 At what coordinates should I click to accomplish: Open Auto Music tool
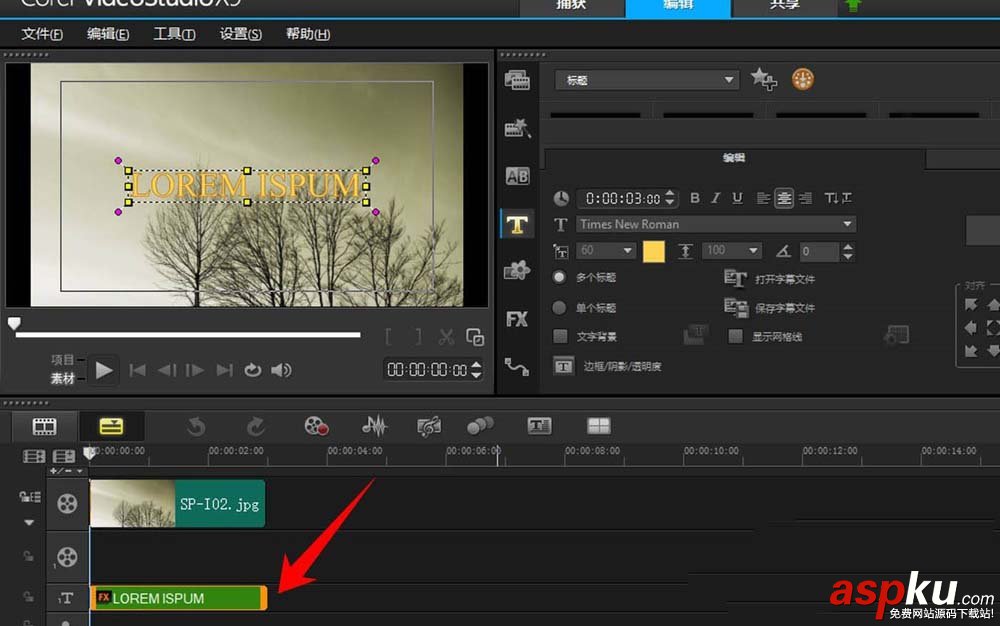pyautogui.click(x=429, y=426)
